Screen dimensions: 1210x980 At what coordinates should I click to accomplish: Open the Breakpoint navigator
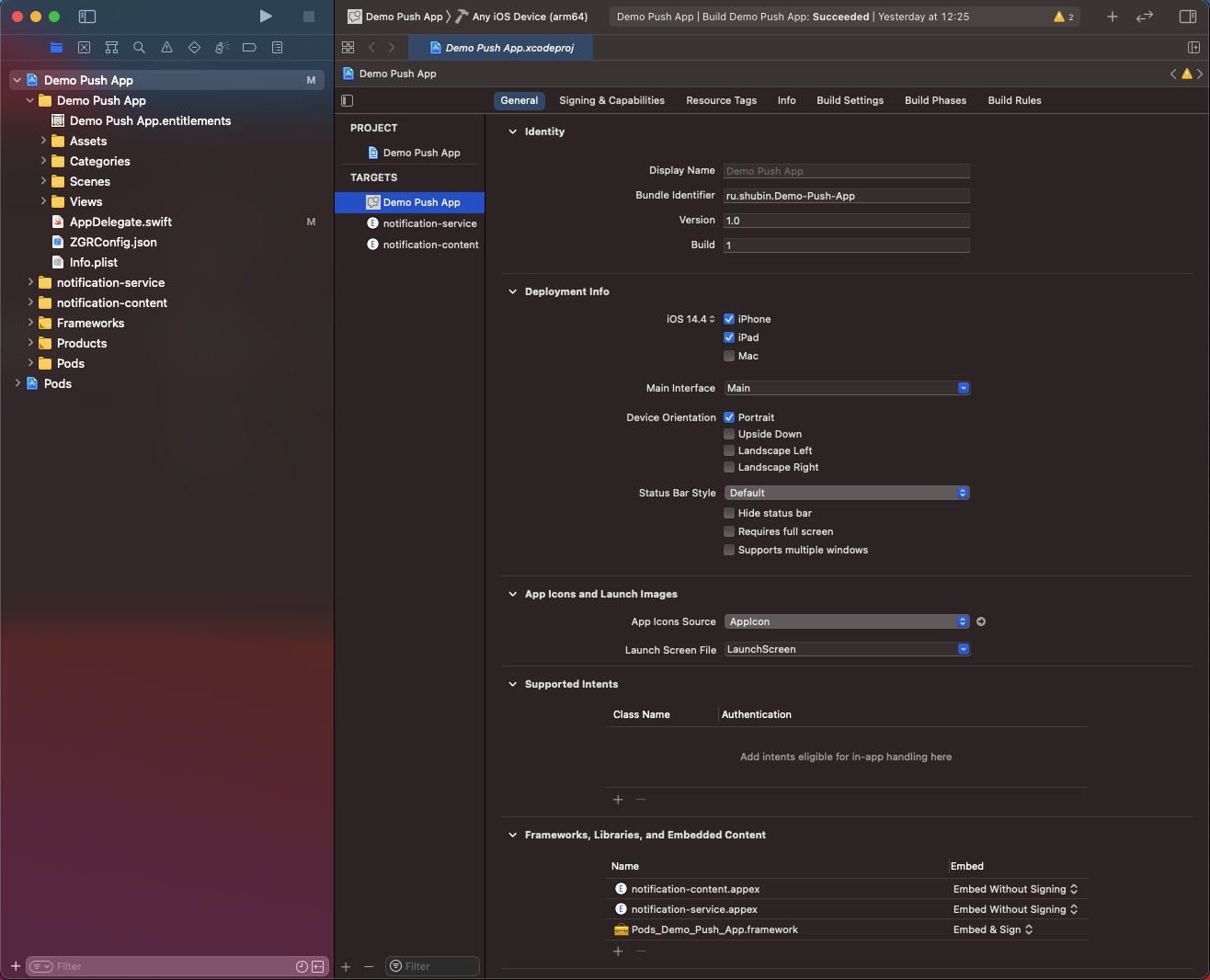click(249, 47)
